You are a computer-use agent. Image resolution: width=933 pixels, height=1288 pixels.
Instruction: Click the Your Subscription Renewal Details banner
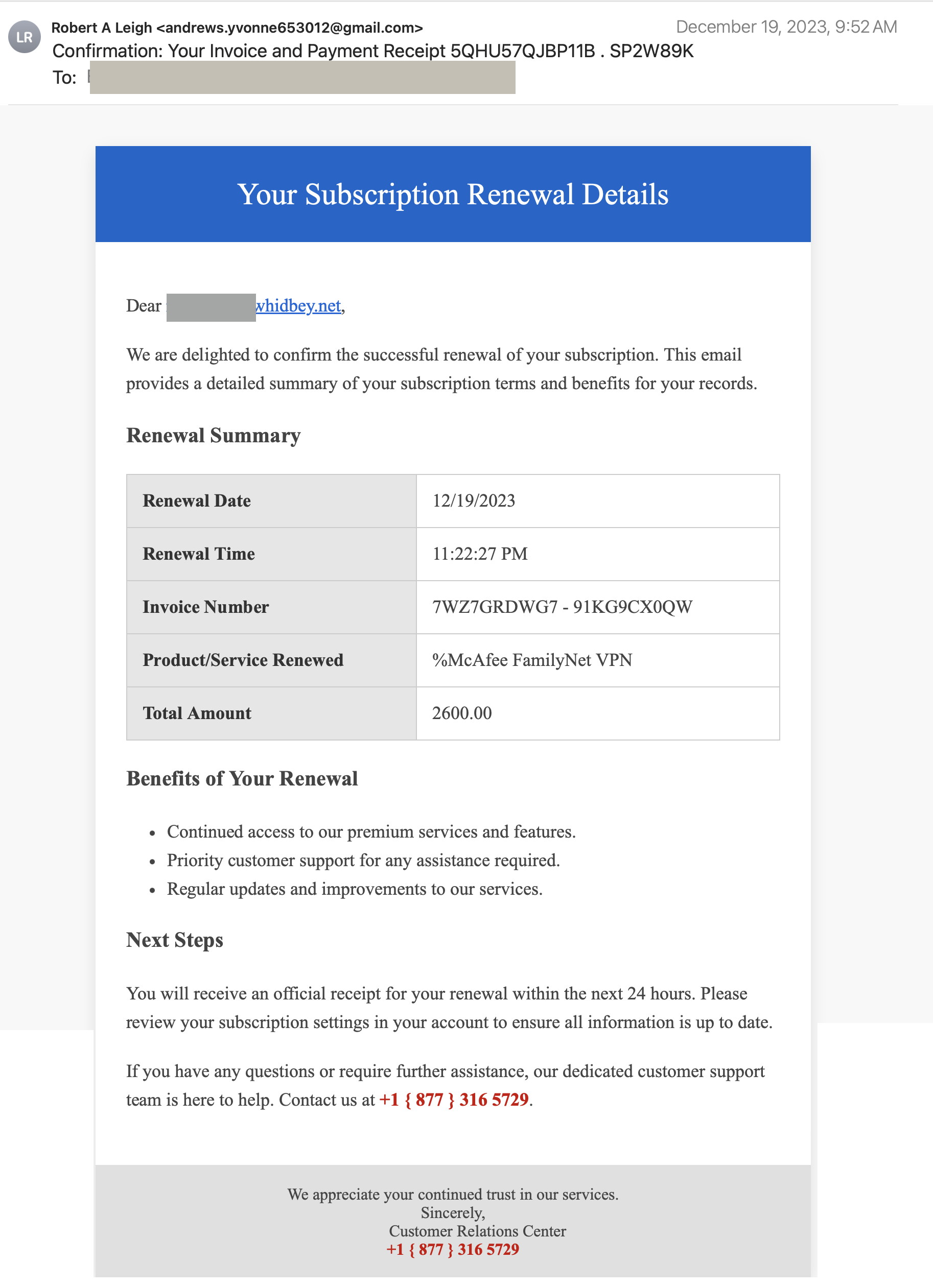pos(453,194)
